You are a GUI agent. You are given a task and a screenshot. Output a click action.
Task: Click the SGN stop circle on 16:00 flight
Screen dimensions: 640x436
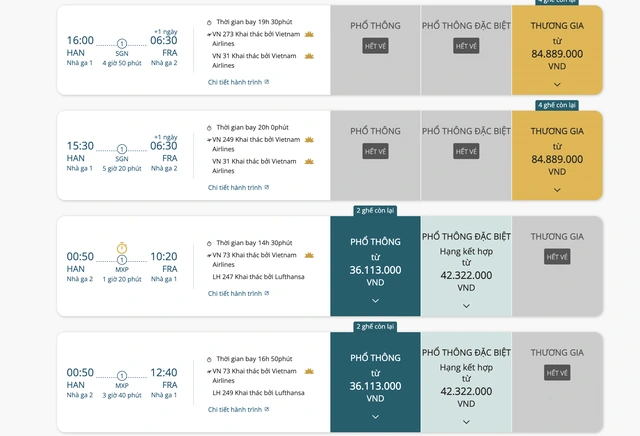point(122,43)
